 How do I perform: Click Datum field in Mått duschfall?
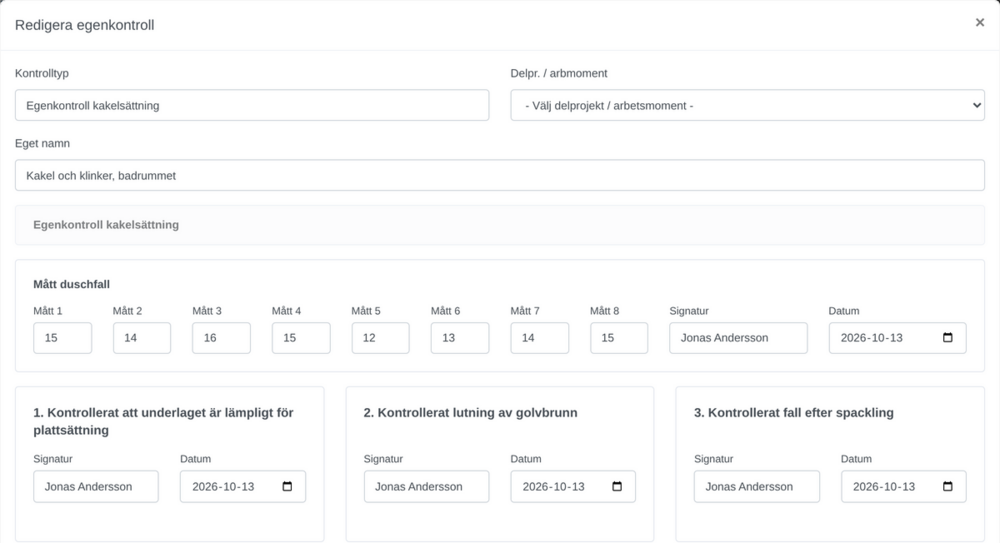pos(897,338)
